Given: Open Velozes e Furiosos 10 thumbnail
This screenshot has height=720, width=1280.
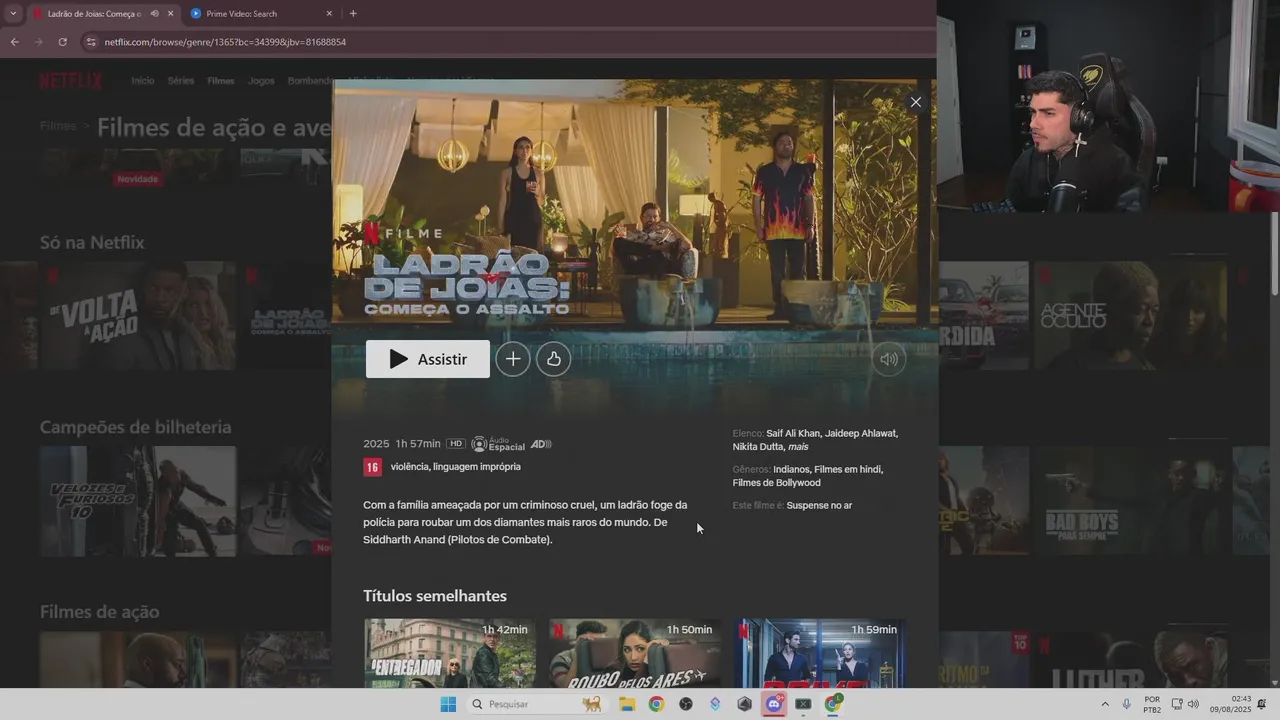Looking at the screenshot, I should [138, 501].
